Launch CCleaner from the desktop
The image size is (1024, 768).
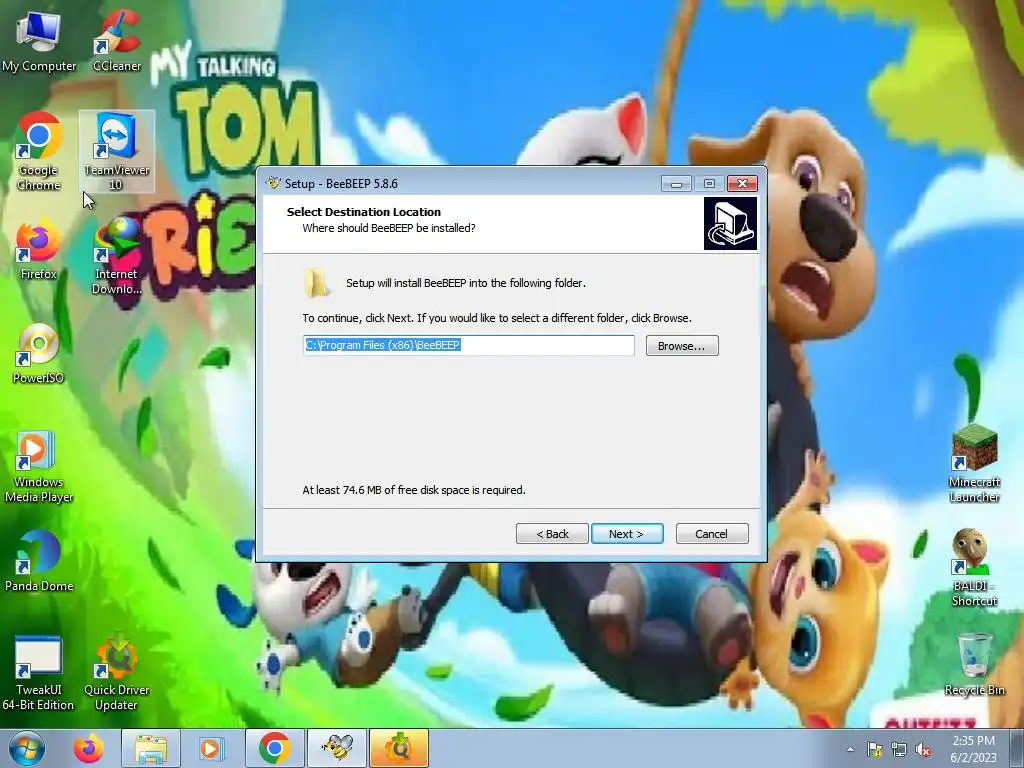117,41
